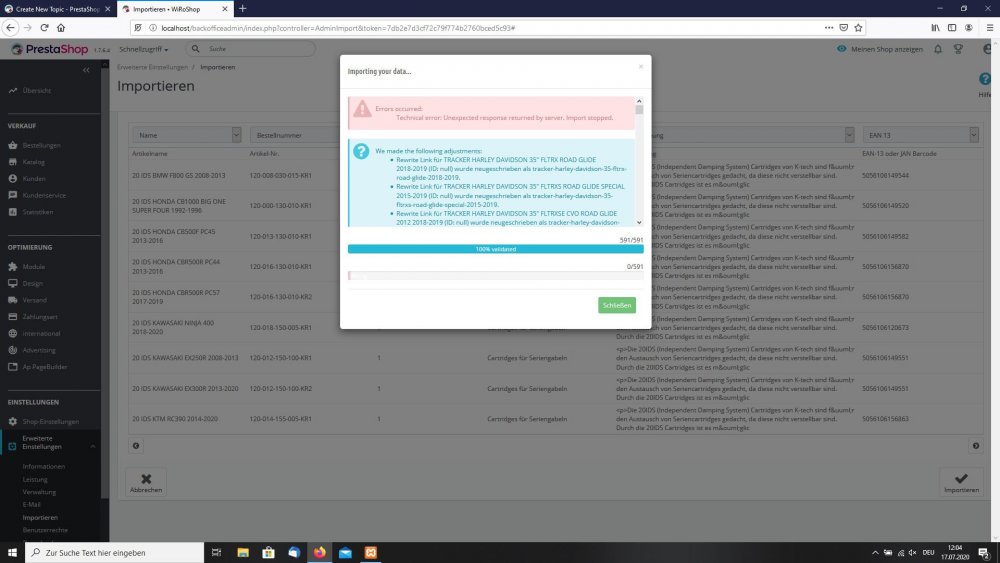Screen dimensions: 1000x563
Task: Click the blue question mark adjustments icon
Action: [x=361, y=151]
